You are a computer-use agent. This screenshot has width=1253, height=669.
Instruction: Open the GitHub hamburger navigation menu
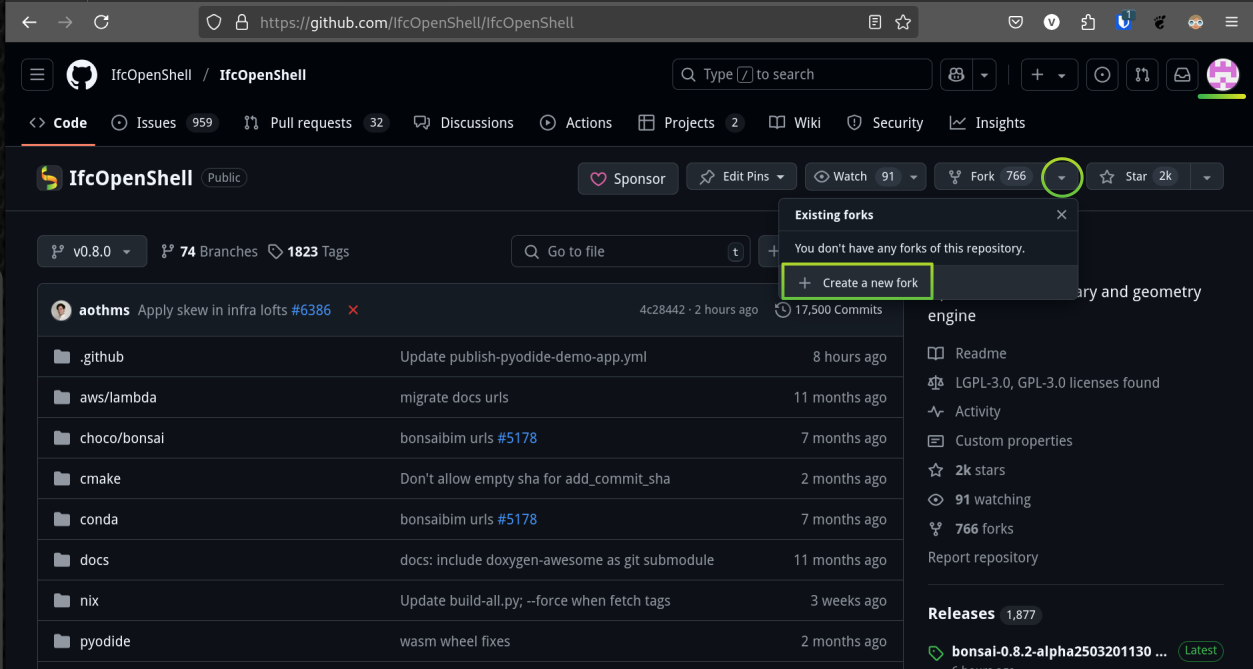click(x=37, y=75)
